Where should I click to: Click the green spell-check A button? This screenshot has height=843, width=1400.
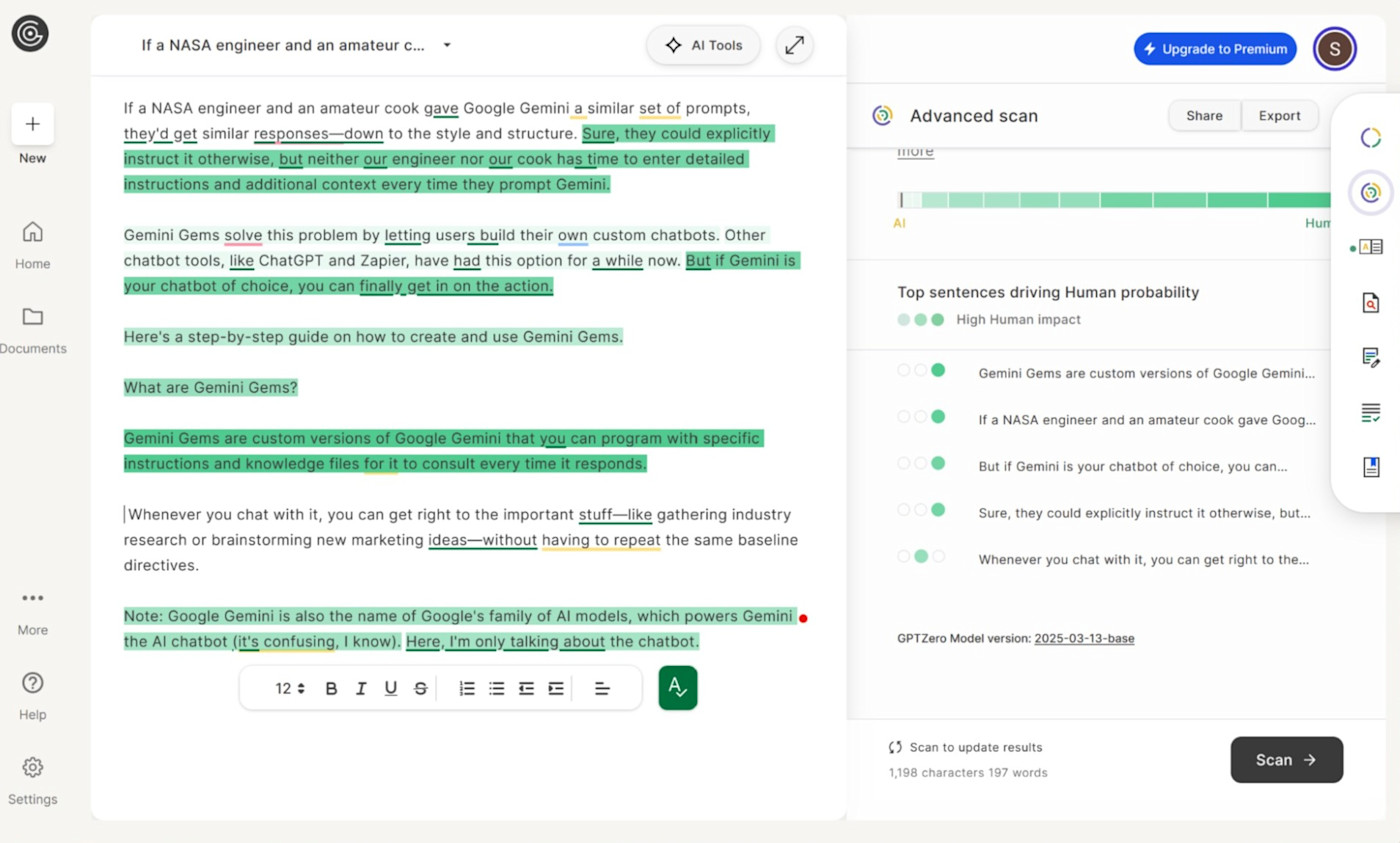(x=678, y=688)
